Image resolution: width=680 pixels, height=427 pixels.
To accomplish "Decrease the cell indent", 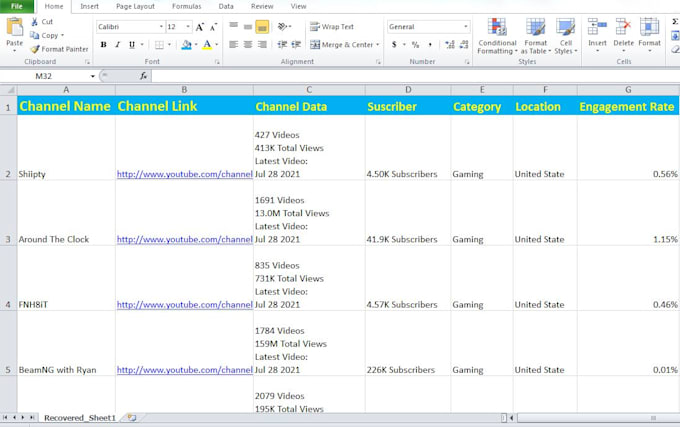I will pos(282,44).
